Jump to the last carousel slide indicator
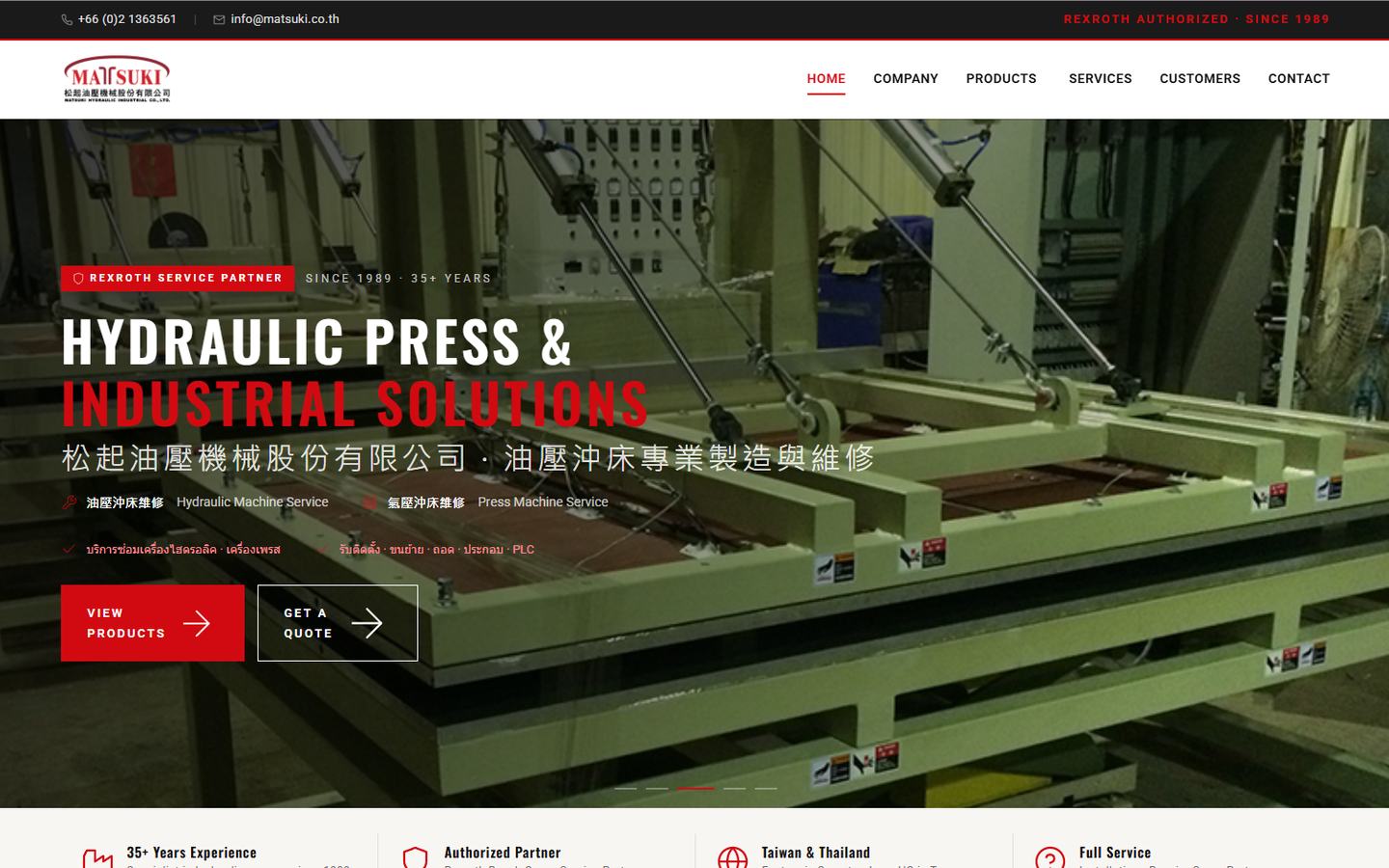1389x868 pixels. click(766, 788)
